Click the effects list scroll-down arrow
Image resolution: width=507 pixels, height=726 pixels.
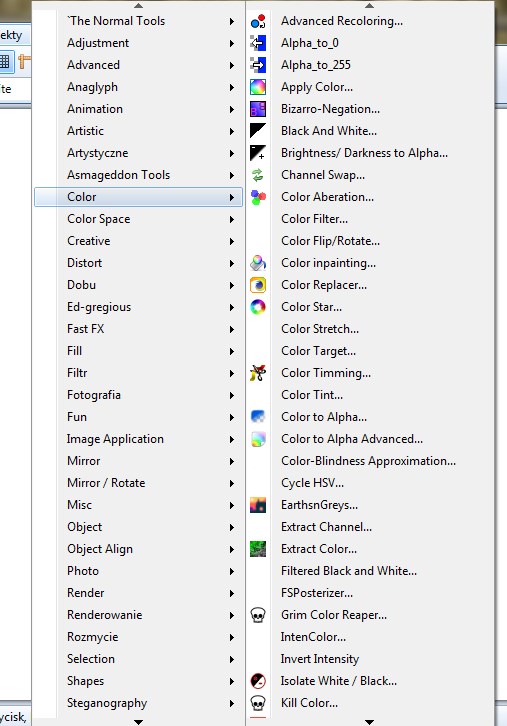pyautogui.click(x=138, y=722)
